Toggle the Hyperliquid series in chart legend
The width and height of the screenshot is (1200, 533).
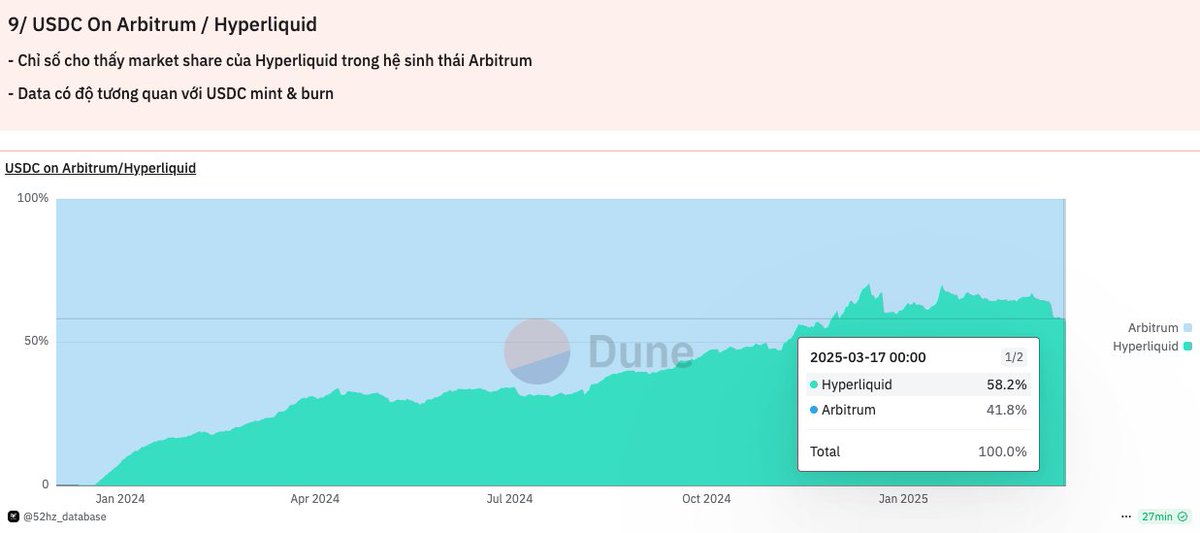(1146, 346)
